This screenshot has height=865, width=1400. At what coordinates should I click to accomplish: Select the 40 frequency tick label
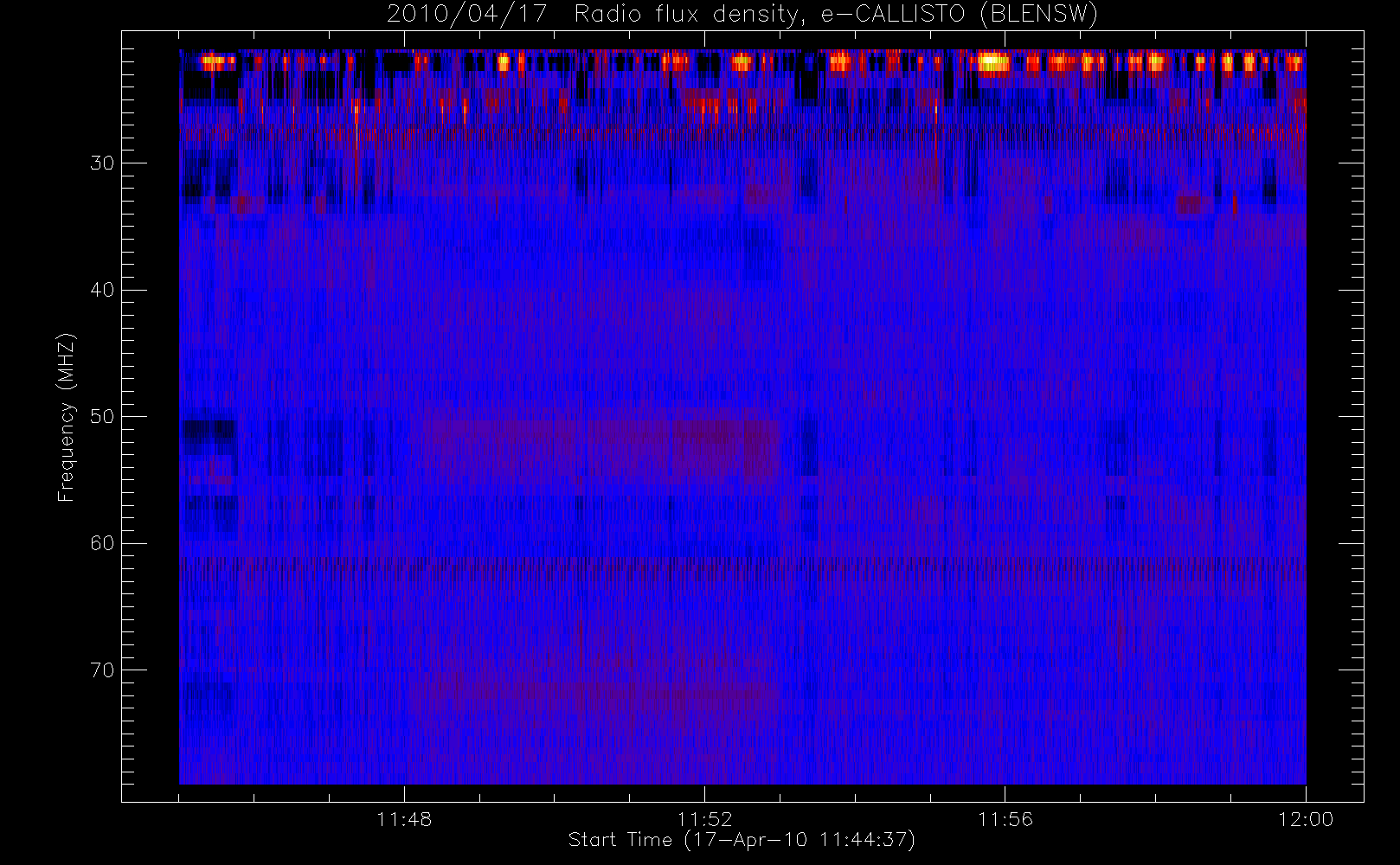coord(102,290)
